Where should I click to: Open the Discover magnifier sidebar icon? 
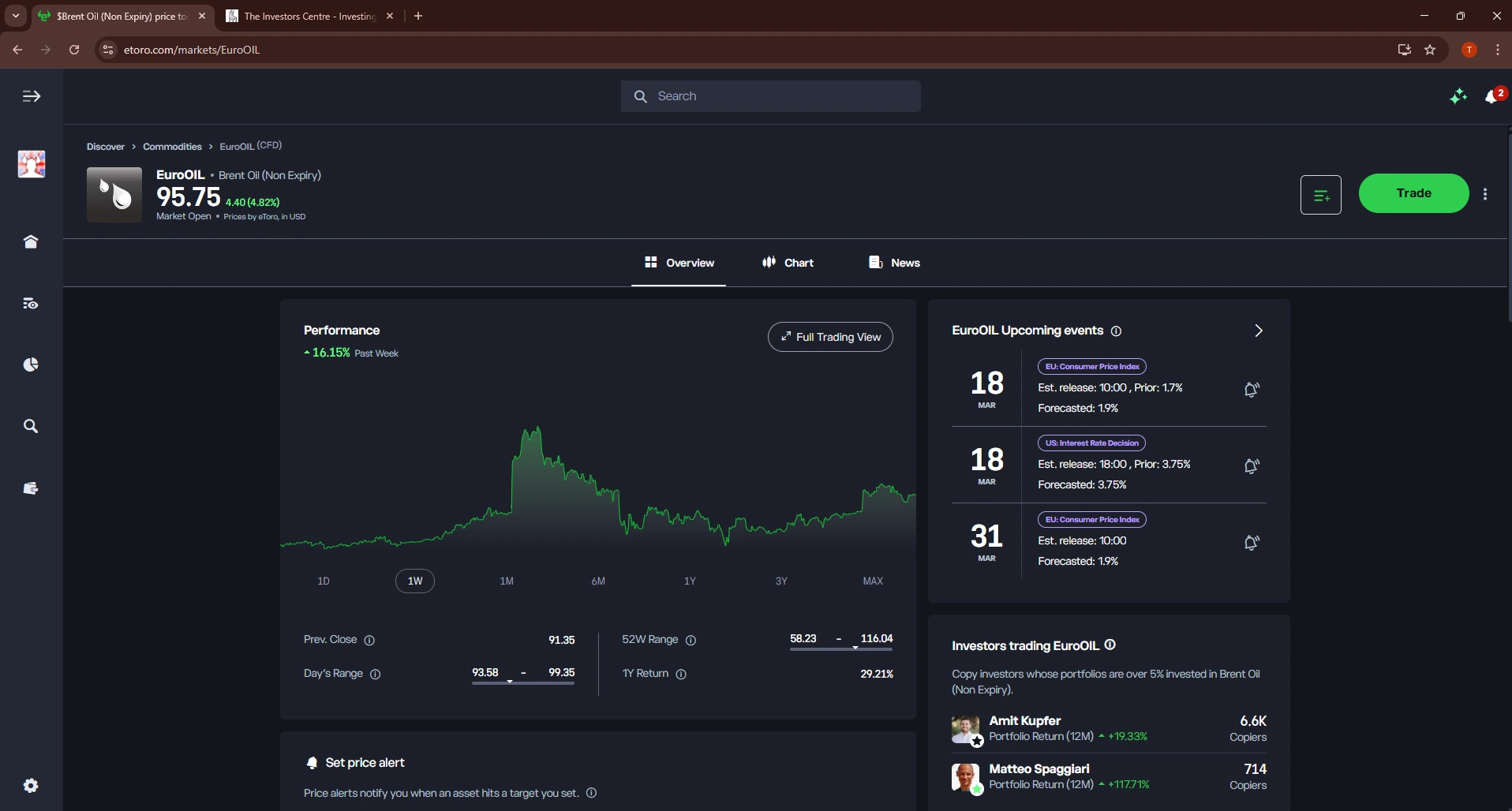(x=31, y=426)
